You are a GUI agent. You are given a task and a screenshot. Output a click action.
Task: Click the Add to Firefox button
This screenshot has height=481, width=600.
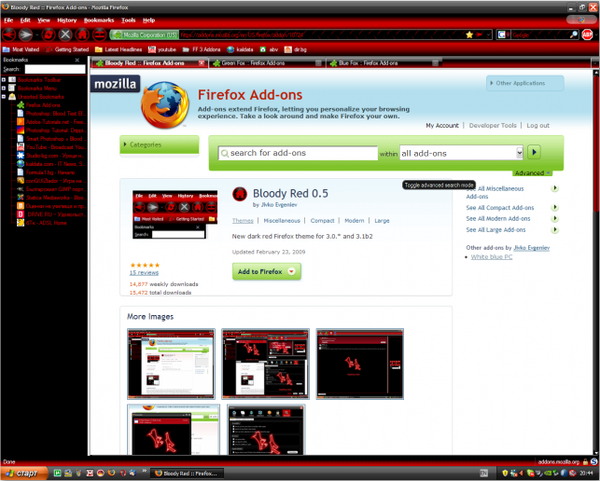266,272
